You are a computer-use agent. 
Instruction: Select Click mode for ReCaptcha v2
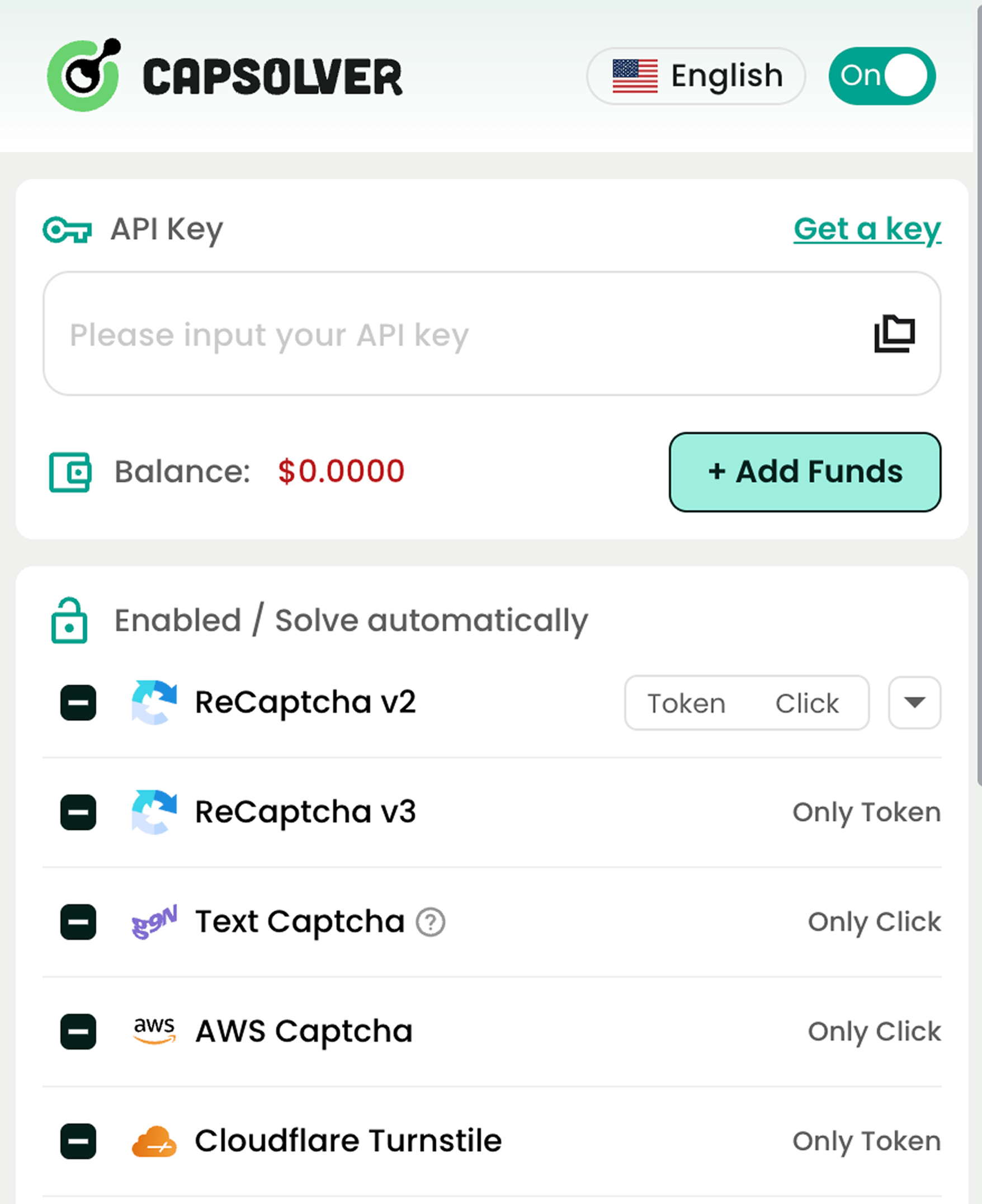click(807, 703)
